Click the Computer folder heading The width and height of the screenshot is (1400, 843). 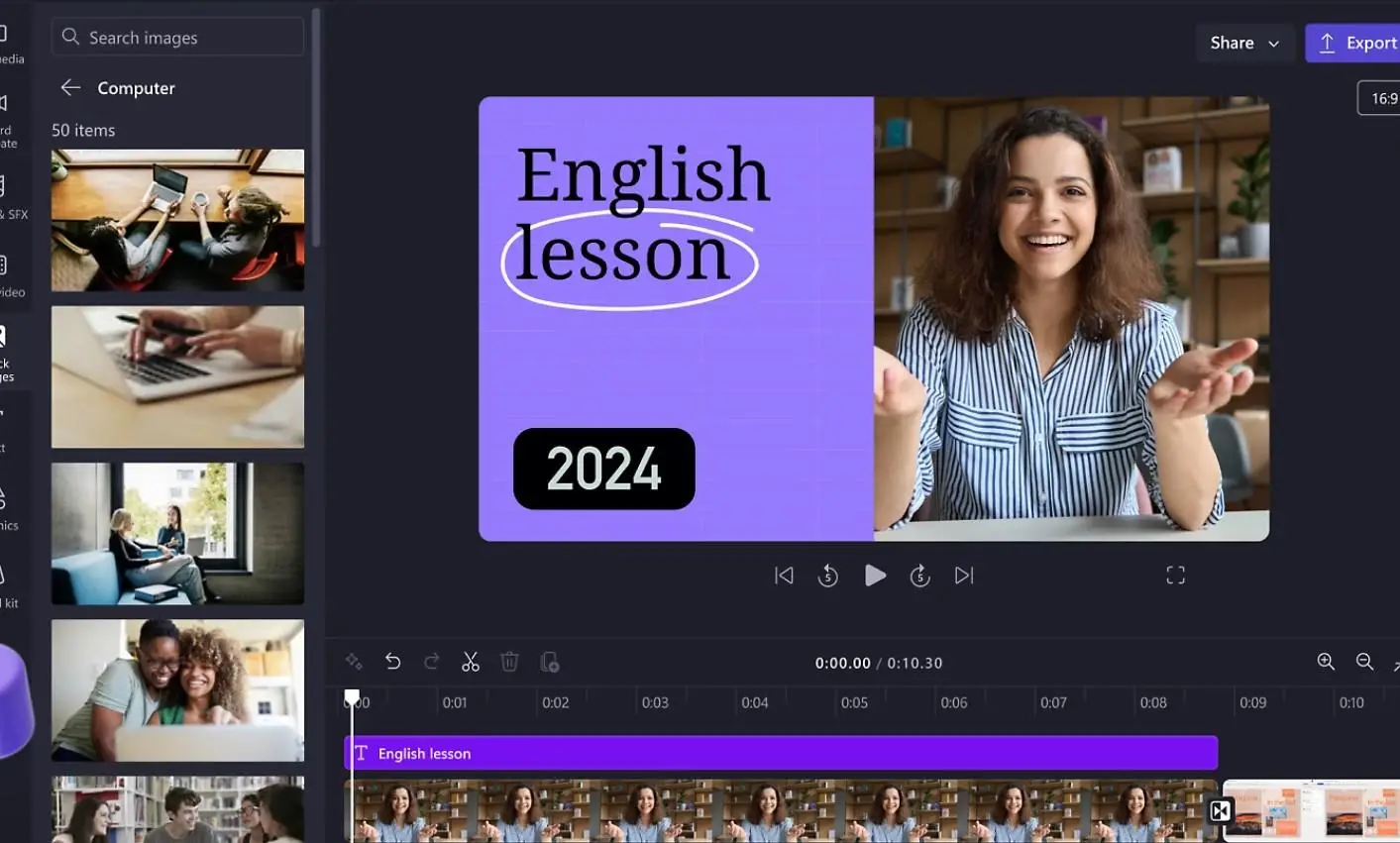pos(136,87)
